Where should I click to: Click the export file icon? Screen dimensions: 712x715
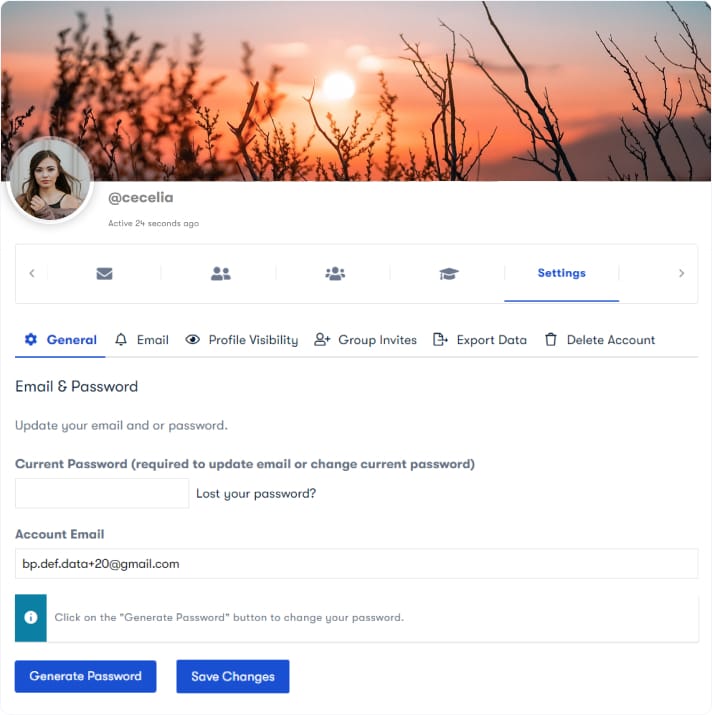[x=440, y=339]
